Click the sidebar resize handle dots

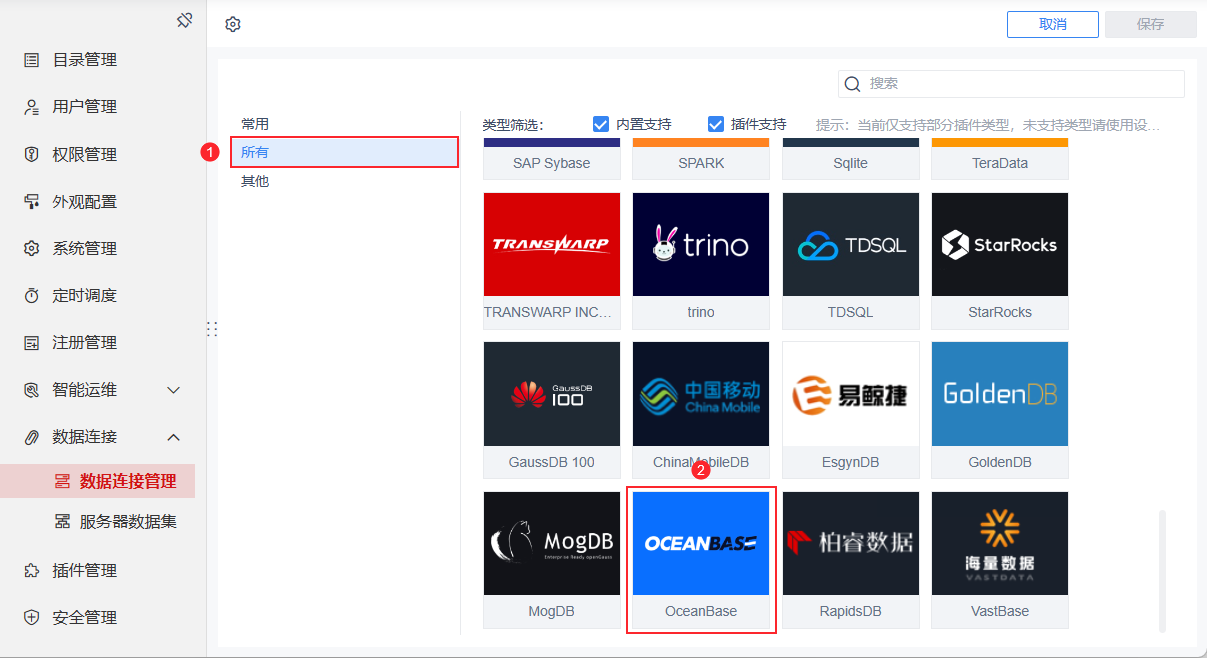point(211,329)
